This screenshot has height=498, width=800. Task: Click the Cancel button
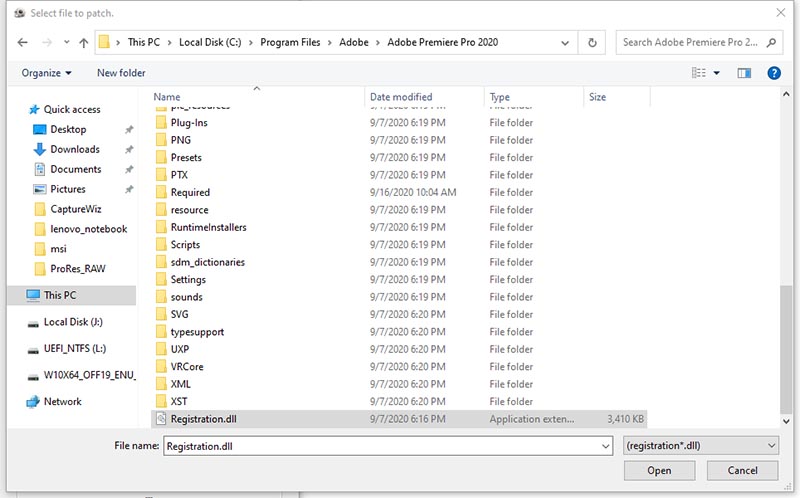click(x=742, y=470)
